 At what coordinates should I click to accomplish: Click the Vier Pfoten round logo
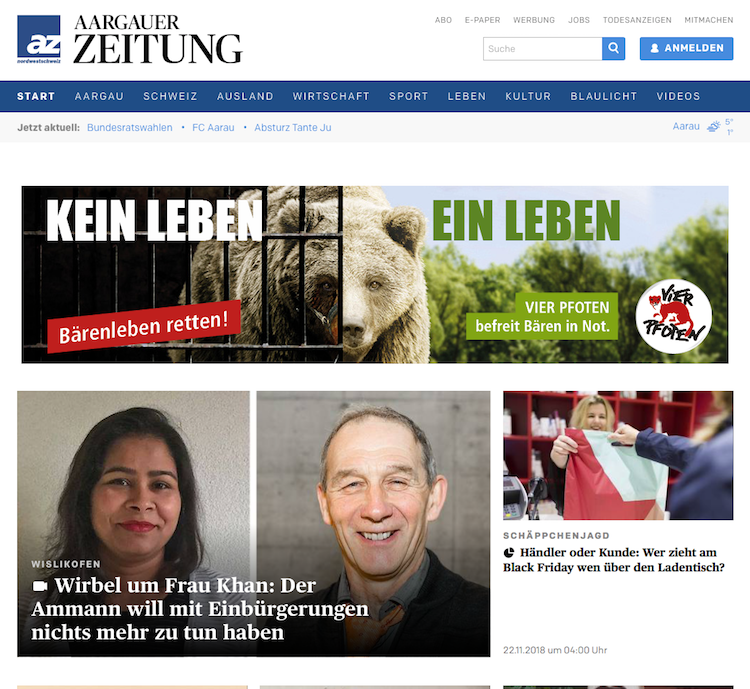673,317
